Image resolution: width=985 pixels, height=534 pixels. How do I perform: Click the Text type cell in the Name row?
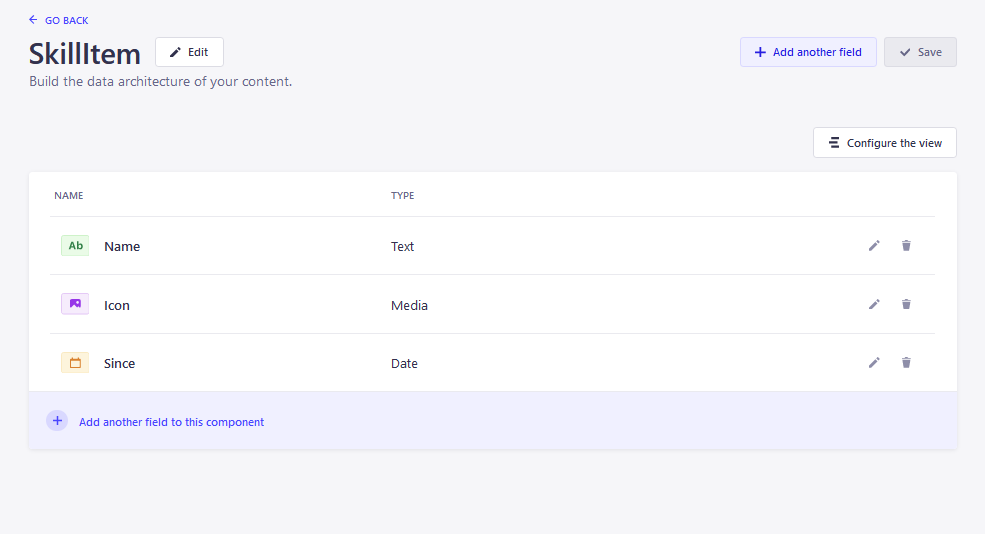(x=402, y=246)
